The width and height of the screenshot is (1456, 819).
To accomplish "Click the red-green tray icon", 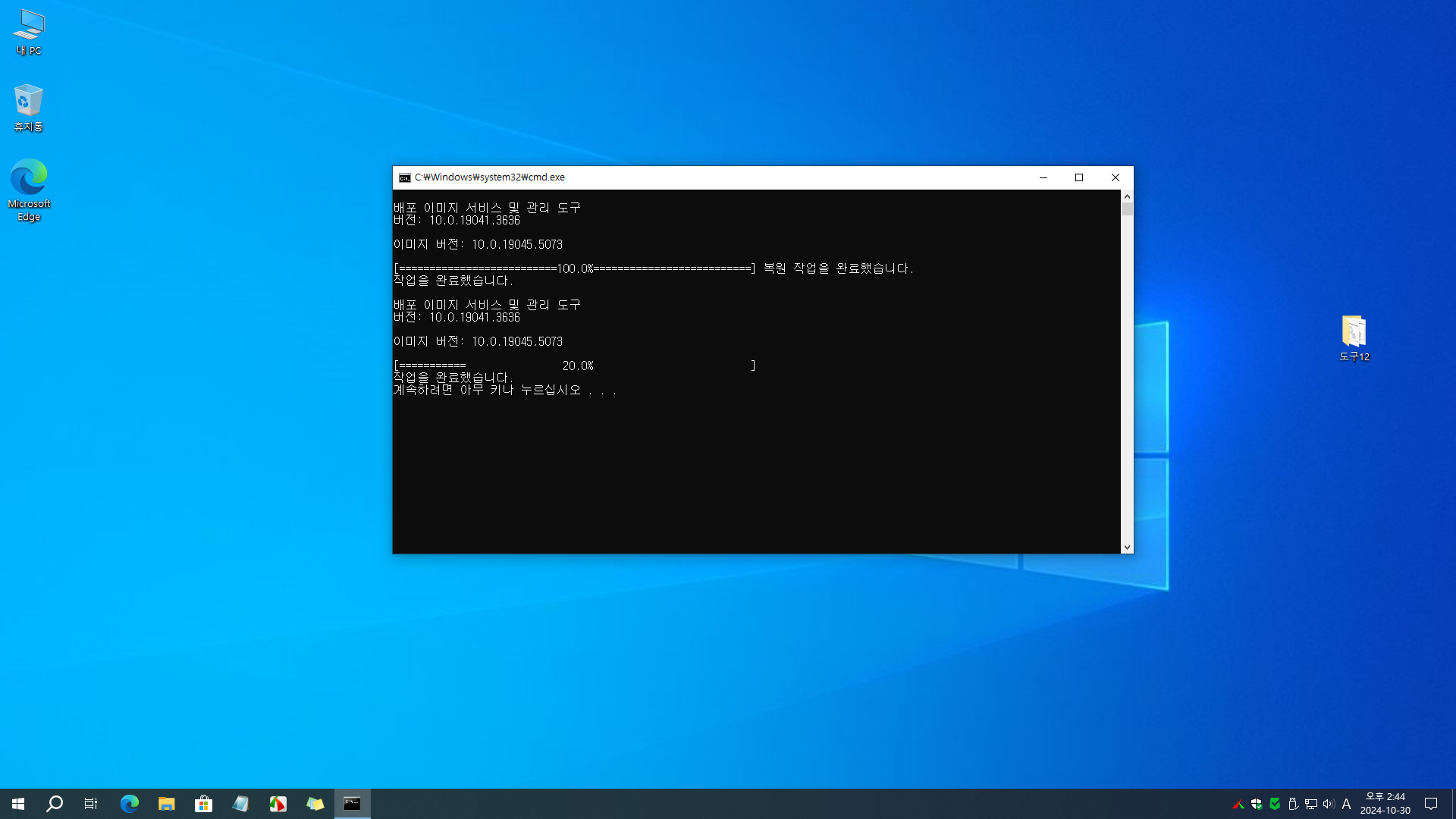I will [x=1238, y=804].
